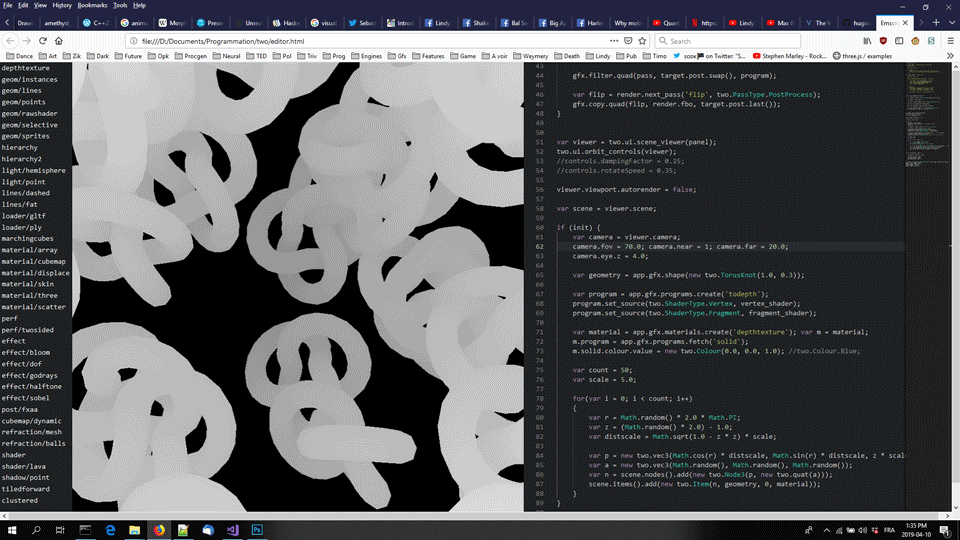Open the Stephen Marley bookmark
Image resolution: width=960 pixels, height=540 pixels.
coord(789,56)
